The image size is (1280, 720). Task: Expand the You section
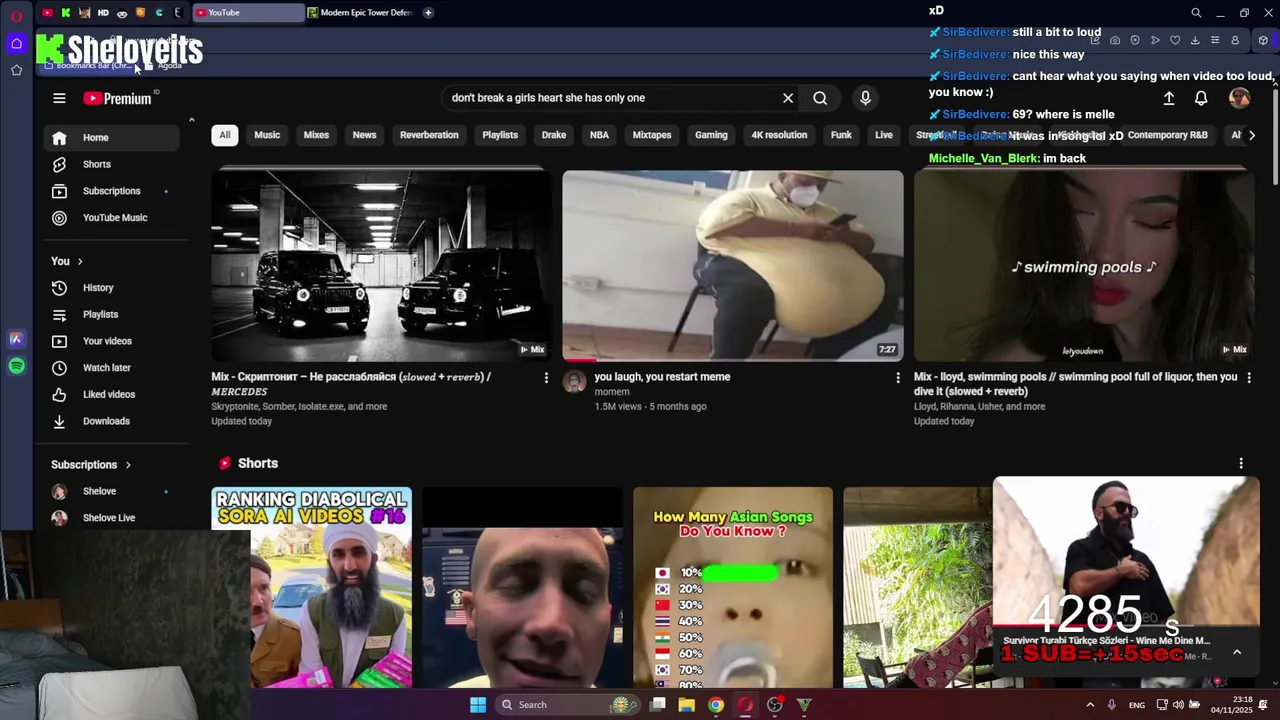tap(67, 261)
